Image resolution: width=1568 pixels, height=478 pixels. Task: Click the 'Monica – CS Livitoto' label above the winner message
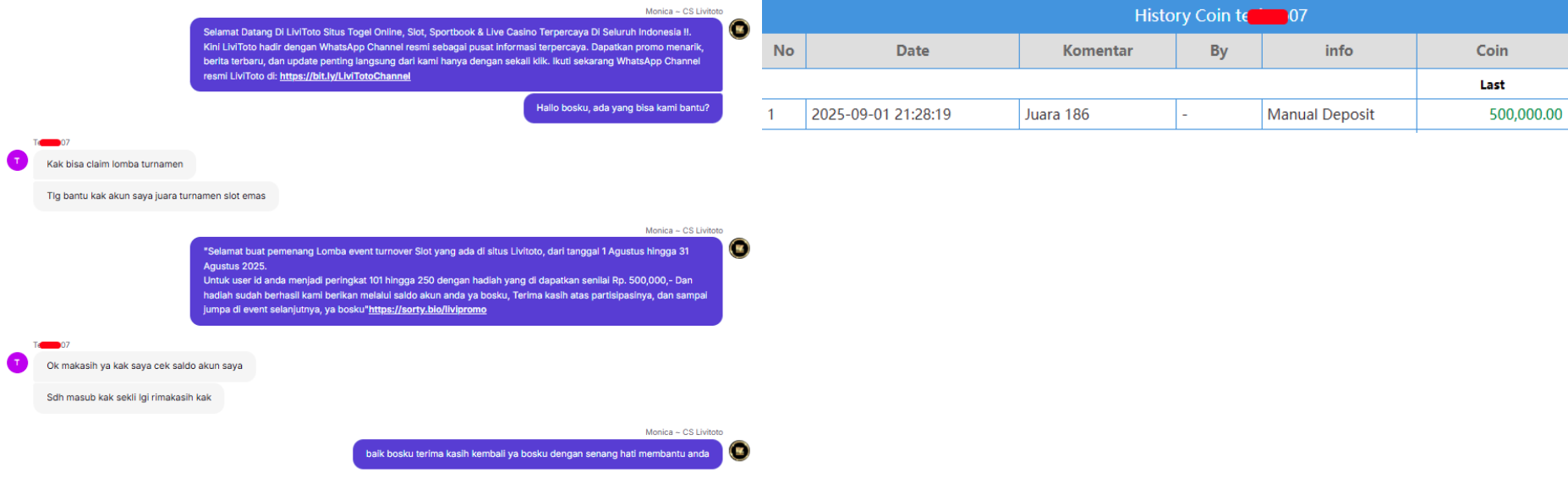pos(684,230)
